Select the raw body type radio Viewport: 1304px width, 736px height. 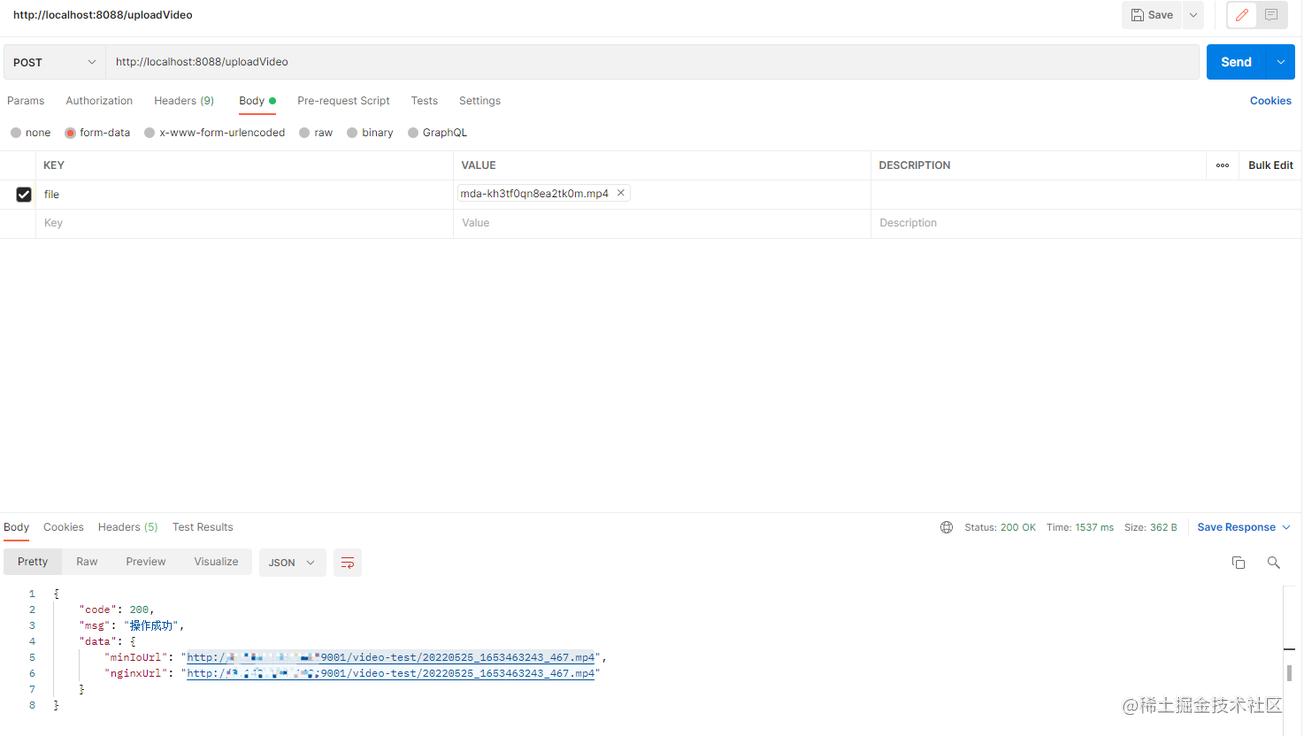[x=305, y=133]
